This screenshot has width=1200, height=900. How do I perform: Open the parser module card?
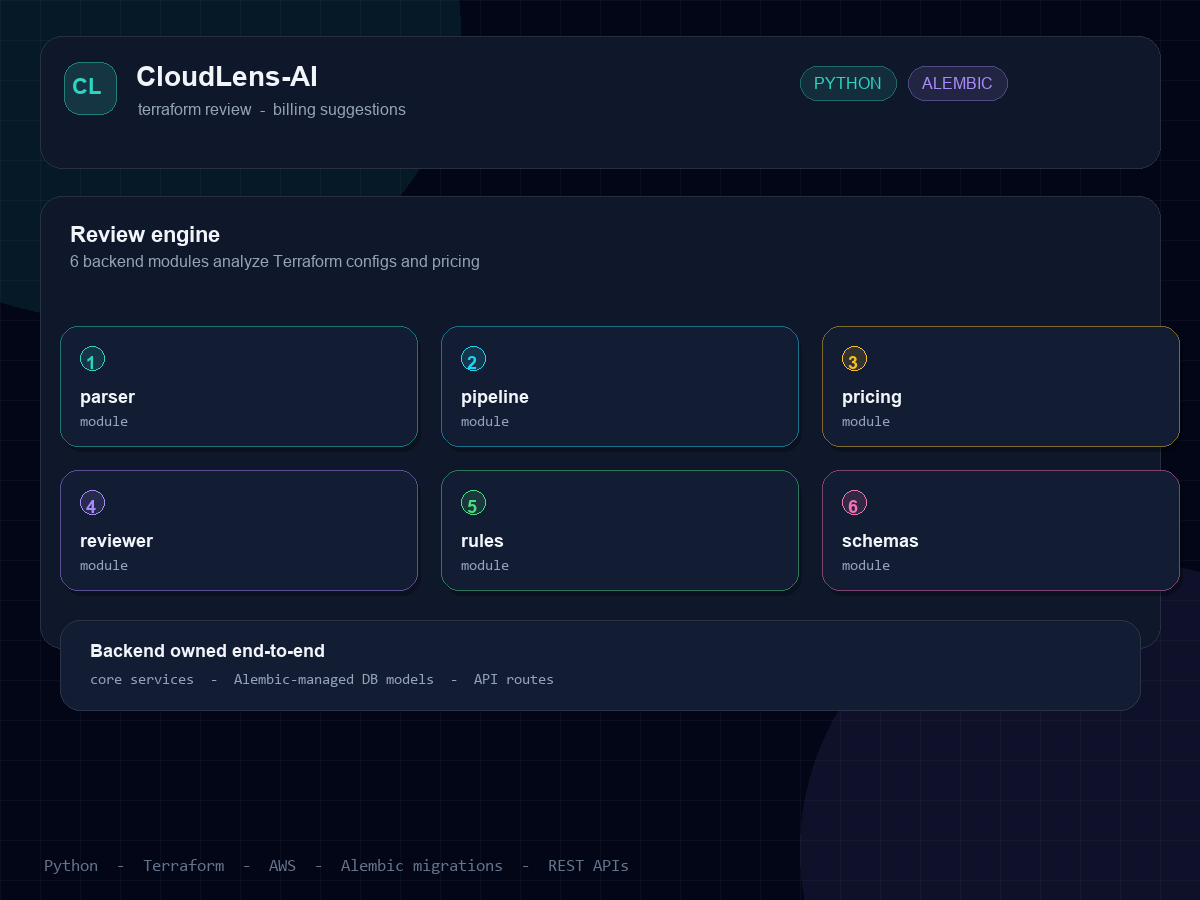pyautogui.click(x=239, y=386)
